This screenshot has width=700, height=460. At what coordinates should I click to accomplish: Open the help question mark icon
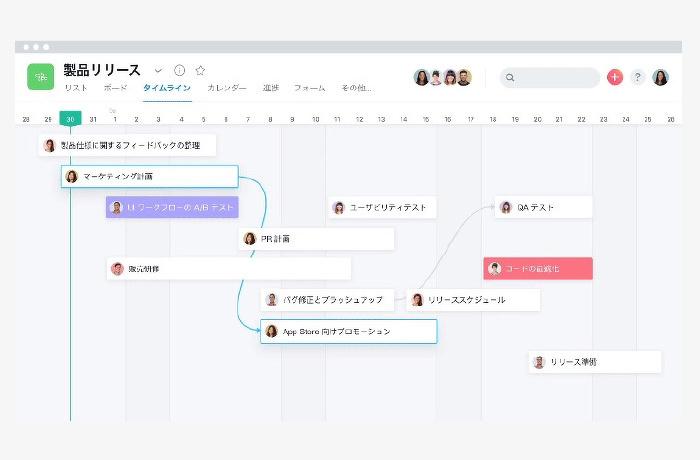(637, 77)
